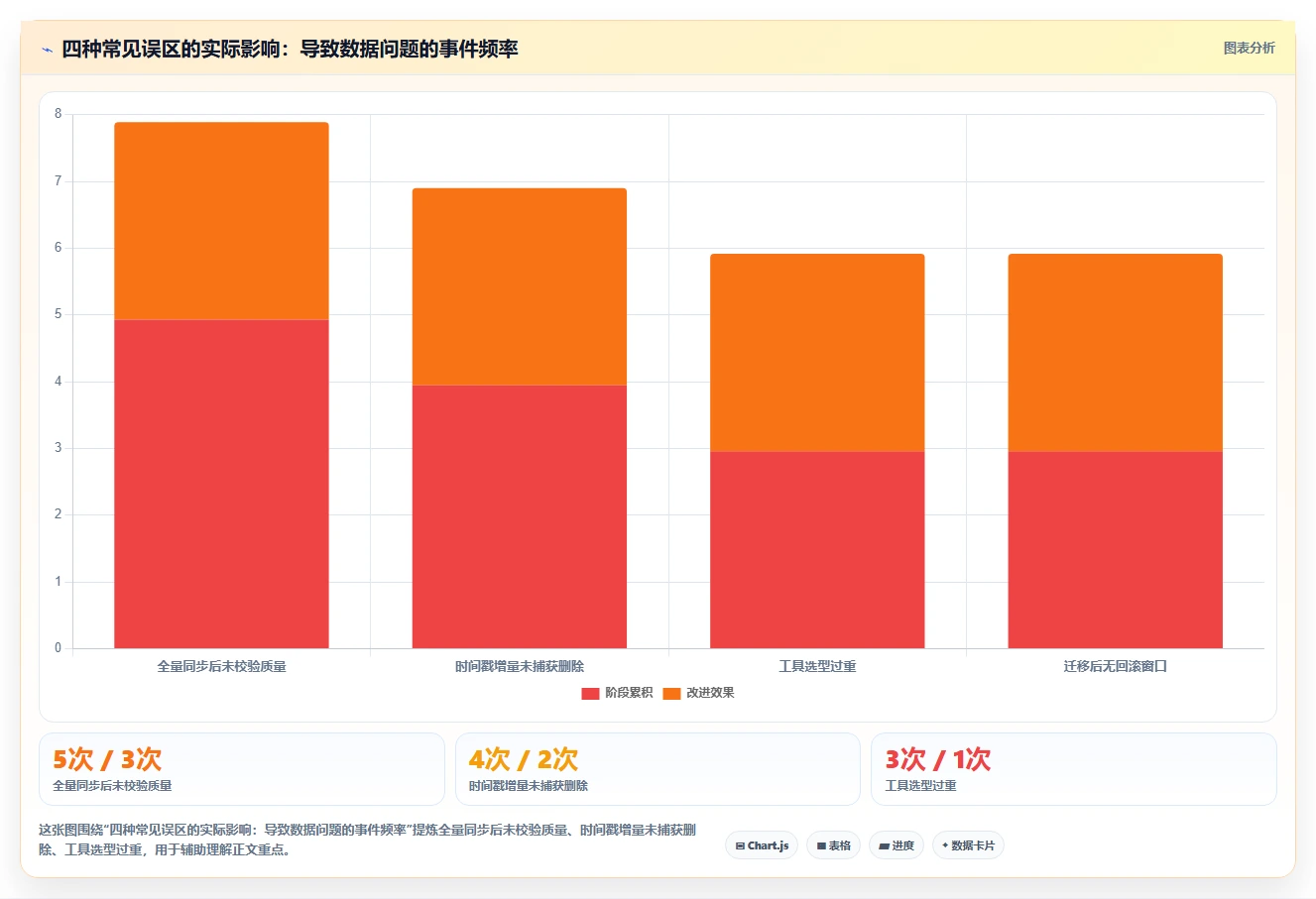
Task: Click the description paragraph starting 这张图围绕
Action: (x=367, y=840)
